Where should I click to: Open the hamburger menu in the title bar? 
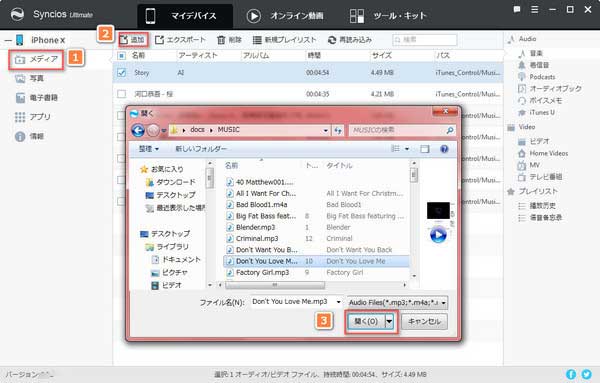pos(535,10)
